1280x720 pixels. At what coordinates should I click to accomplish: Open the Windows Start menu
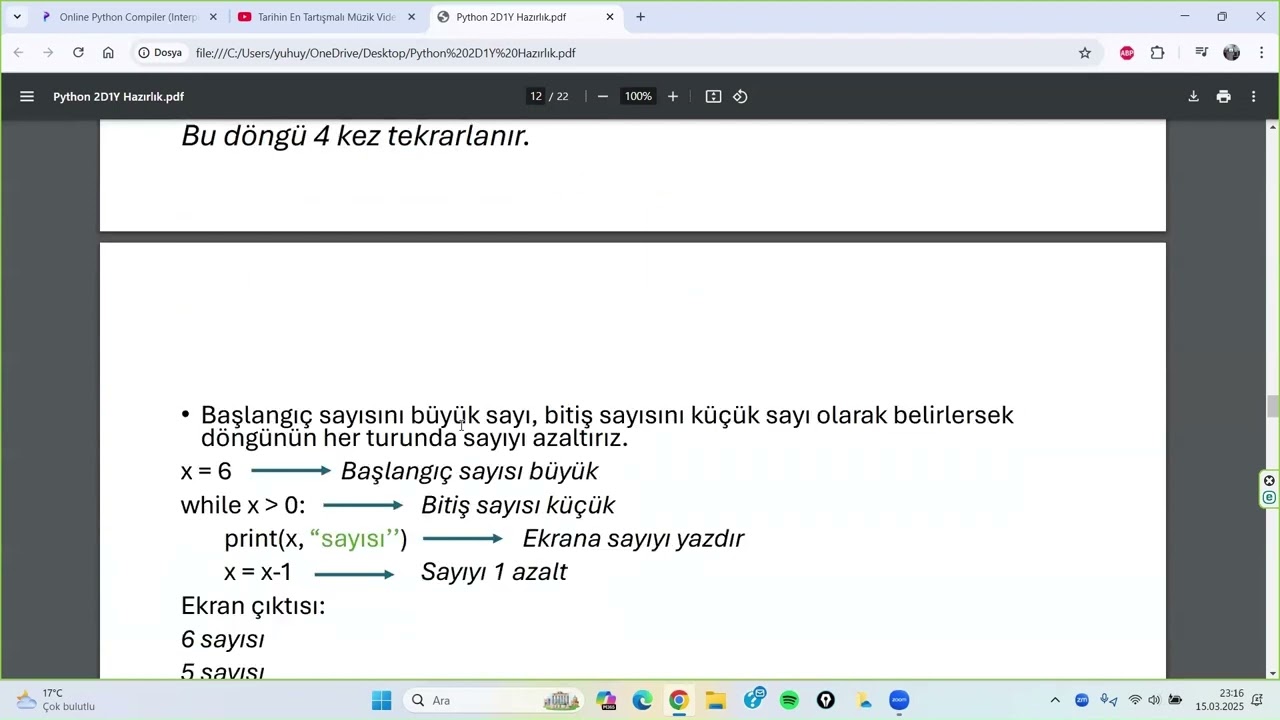pyautogui.click(x=382, y=700)
